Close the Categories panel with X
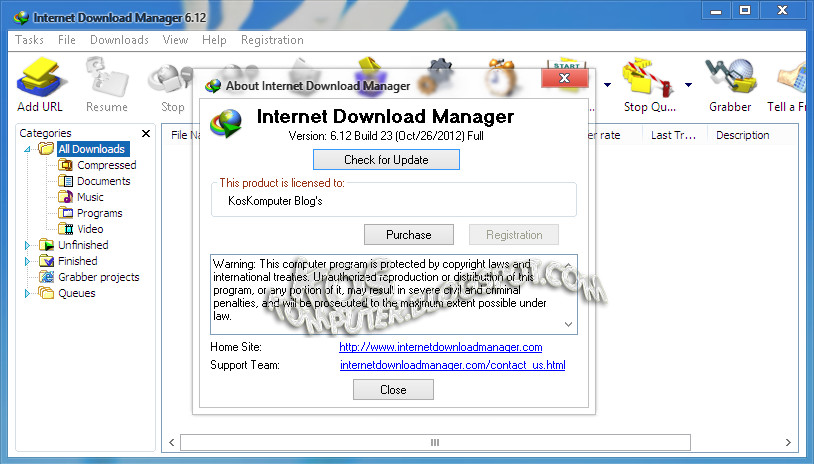 pyautogui.click(x=146, y=133)
